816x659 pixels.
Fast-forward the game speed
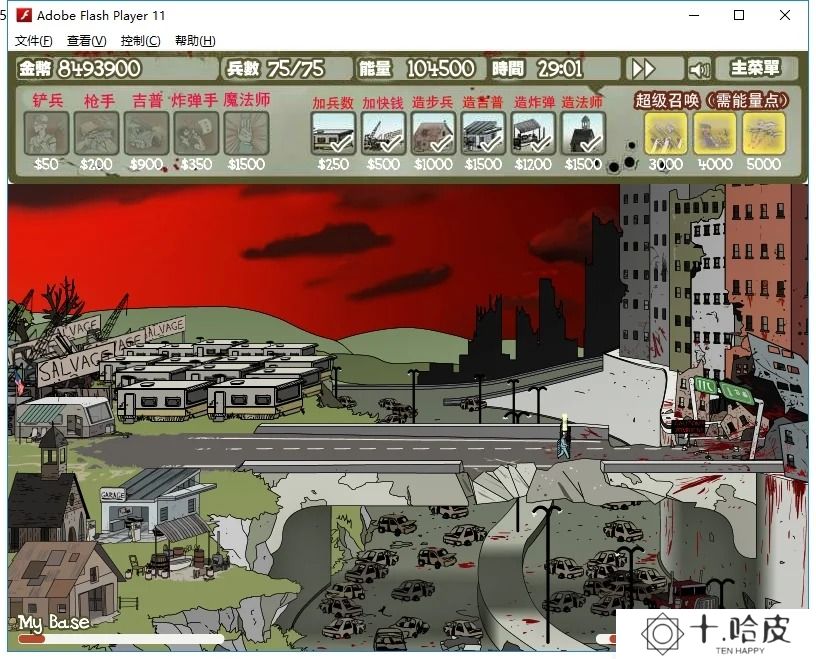click(x=654, y=69)
